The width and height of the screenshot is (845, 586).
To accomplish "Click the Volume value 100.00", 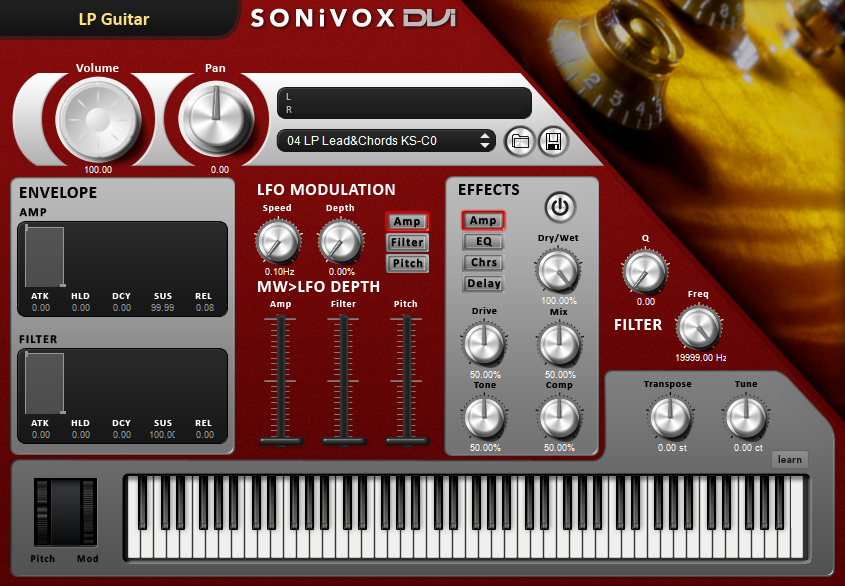I will tap(98, 170).
